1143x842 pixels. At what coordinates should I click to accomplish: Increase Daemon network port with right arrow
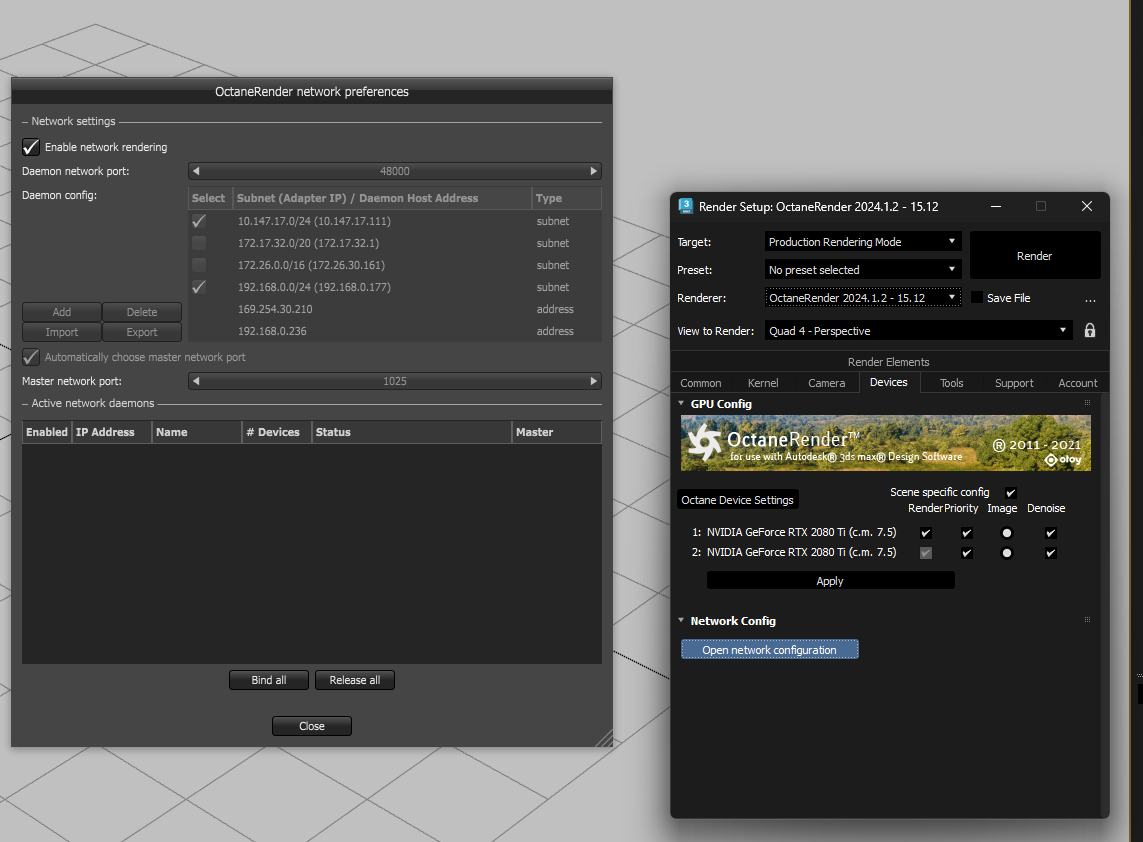(593, 171)
